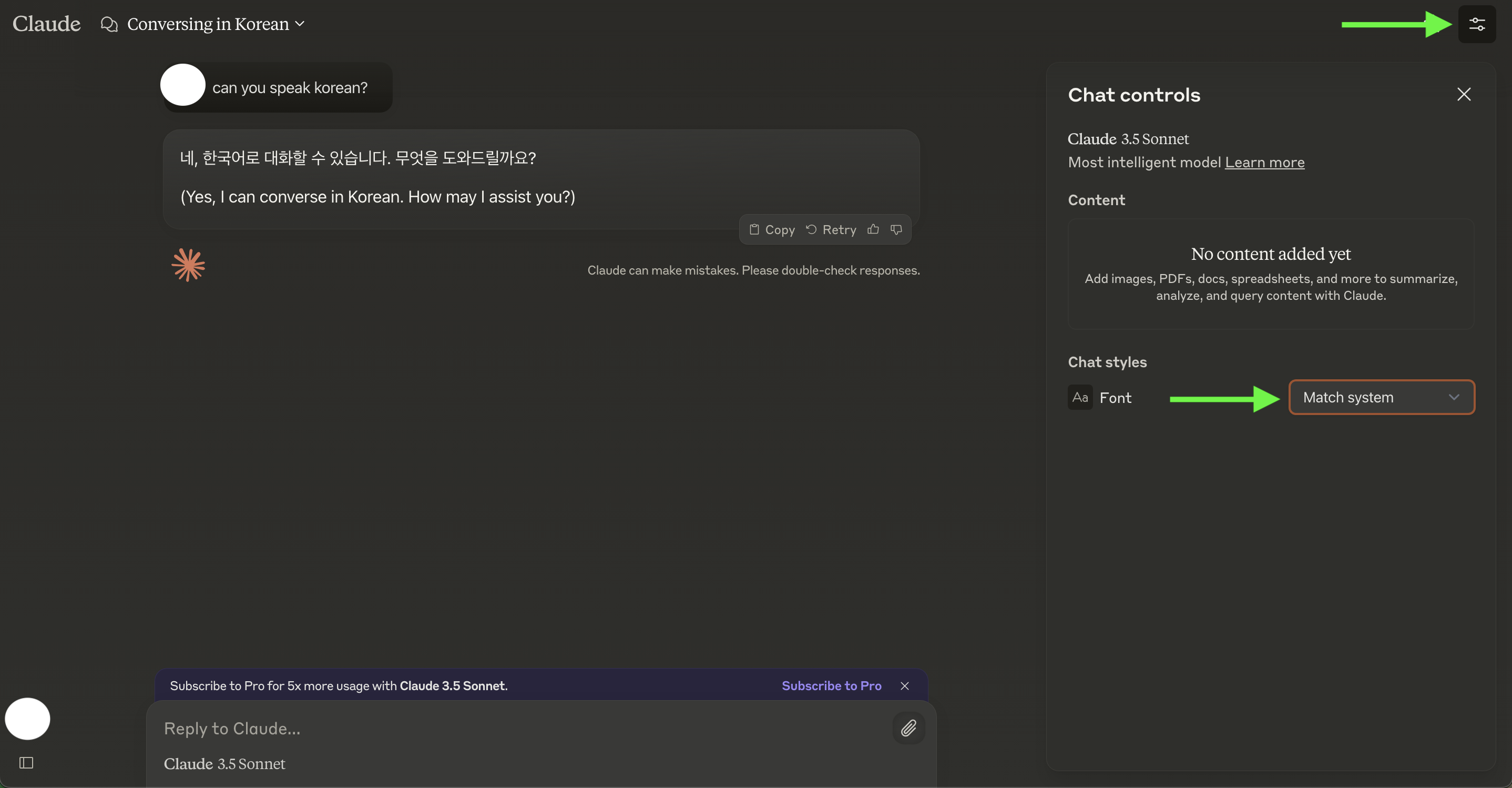Click the Reply to Claude input field
This screenshot has width=1512, height=788.
[x=523, y=729]
